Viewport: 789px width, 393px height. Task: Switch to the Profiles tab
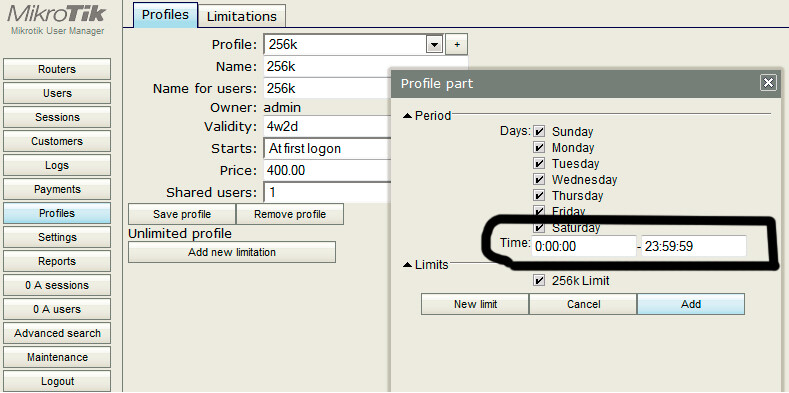165,15
